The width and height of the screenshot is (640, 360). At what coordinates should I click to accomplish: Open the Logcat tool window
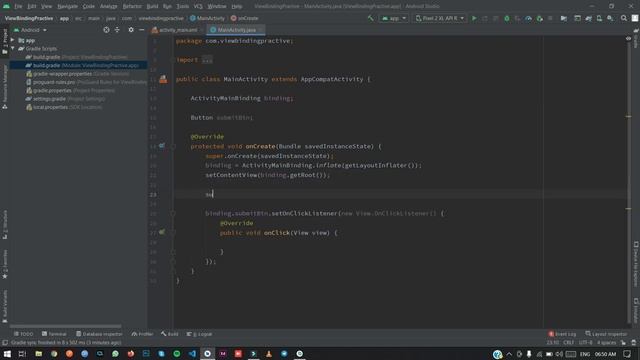coord(199,334)
